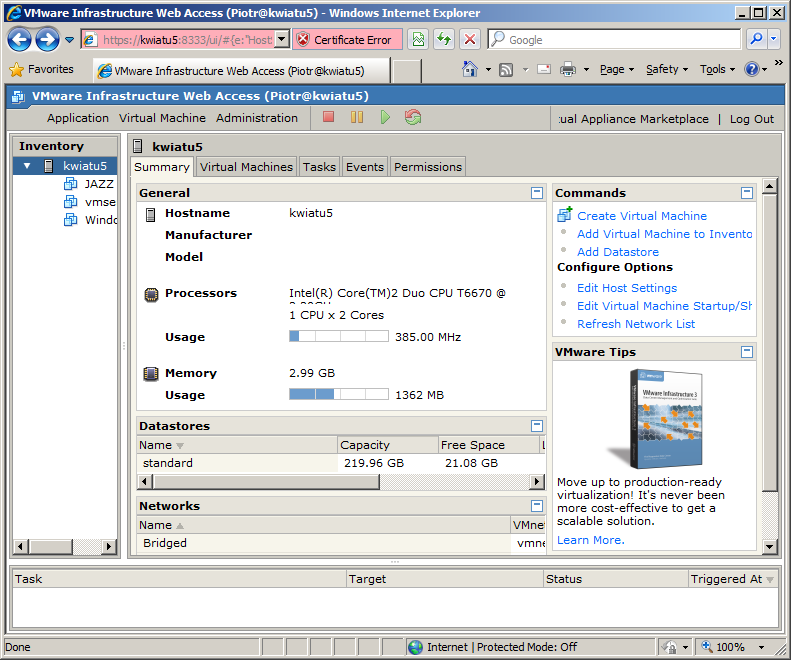Collapse the kwiatu5 host tree node
This screenshot has width=791, height=660.
click(x=27, y=166)
